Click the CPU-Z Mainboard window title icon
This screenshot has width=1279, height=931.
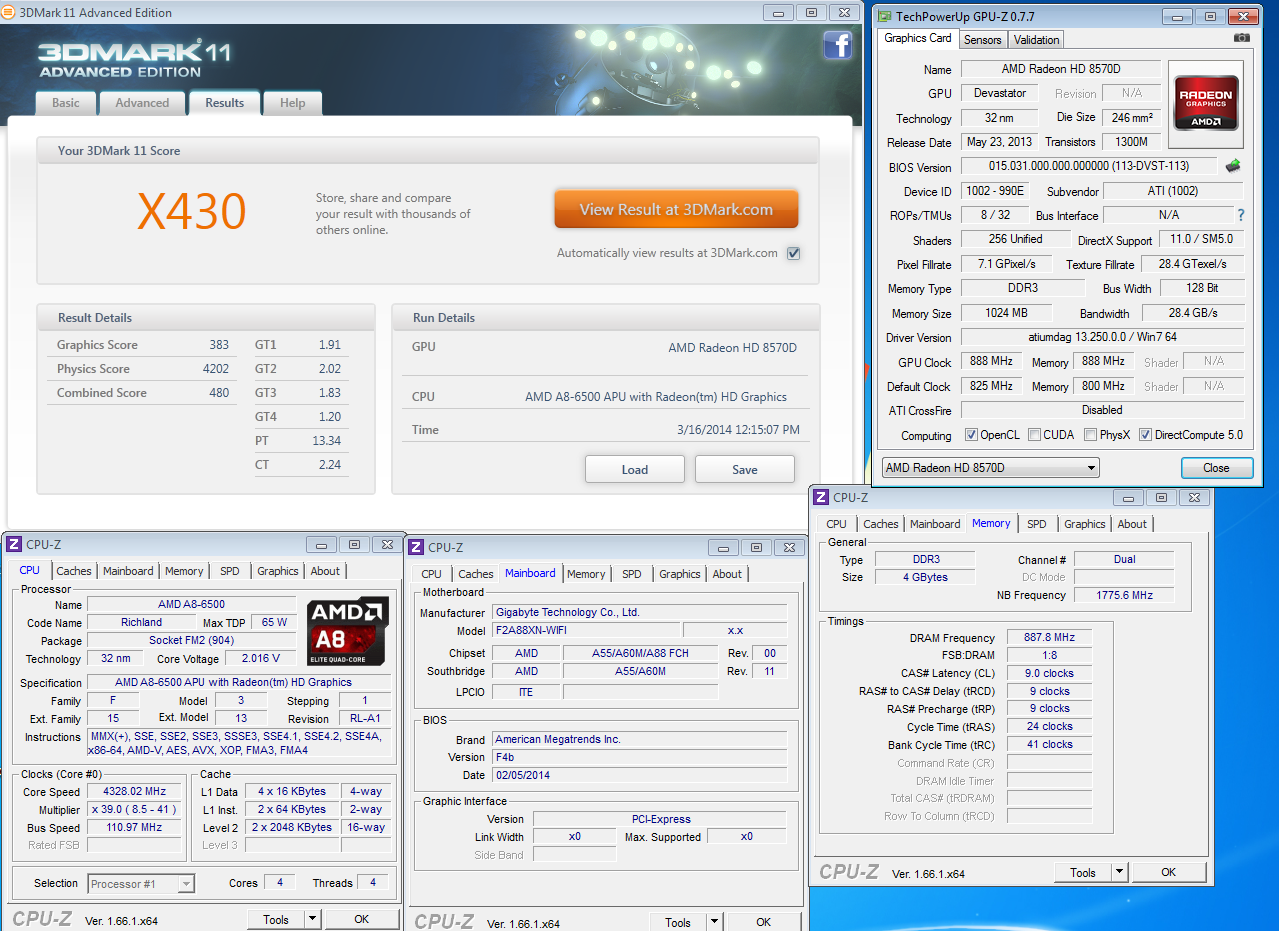[x=417, y=547]
